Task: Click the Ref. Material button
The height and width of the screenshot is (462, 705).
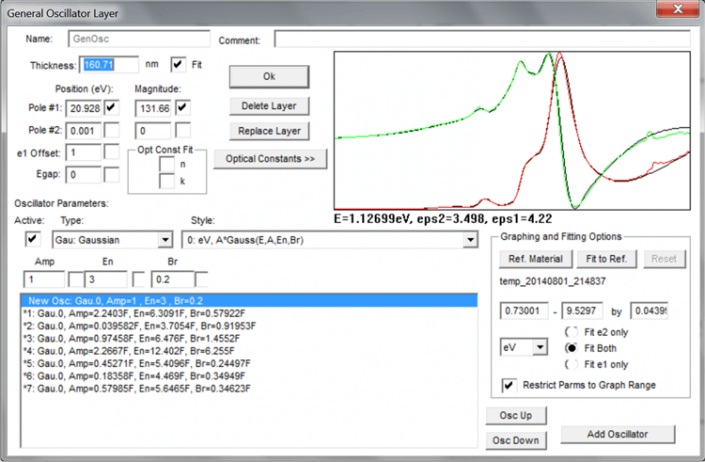Action: coord(535,259)
